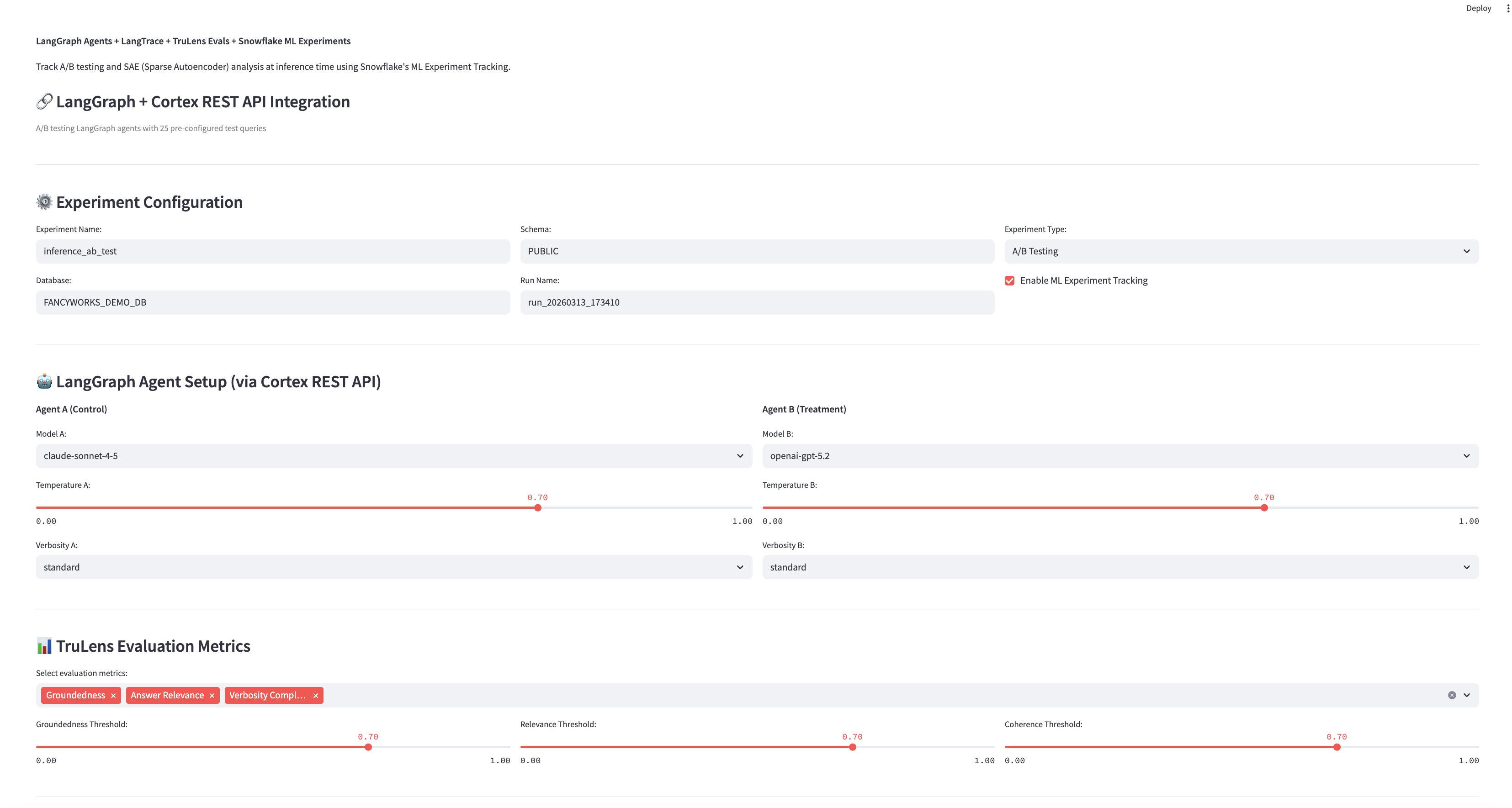Click the Database input field

tap(272, 302)
